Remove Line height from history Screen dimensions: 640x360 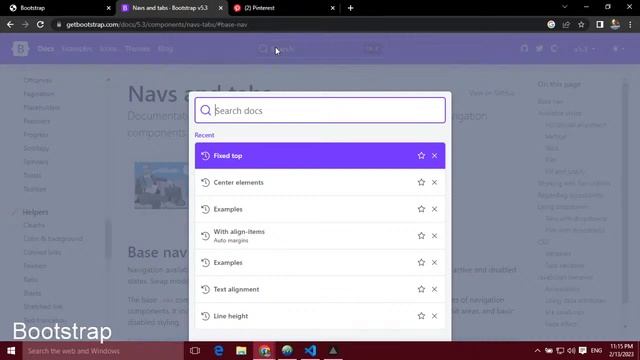[434, 316]
